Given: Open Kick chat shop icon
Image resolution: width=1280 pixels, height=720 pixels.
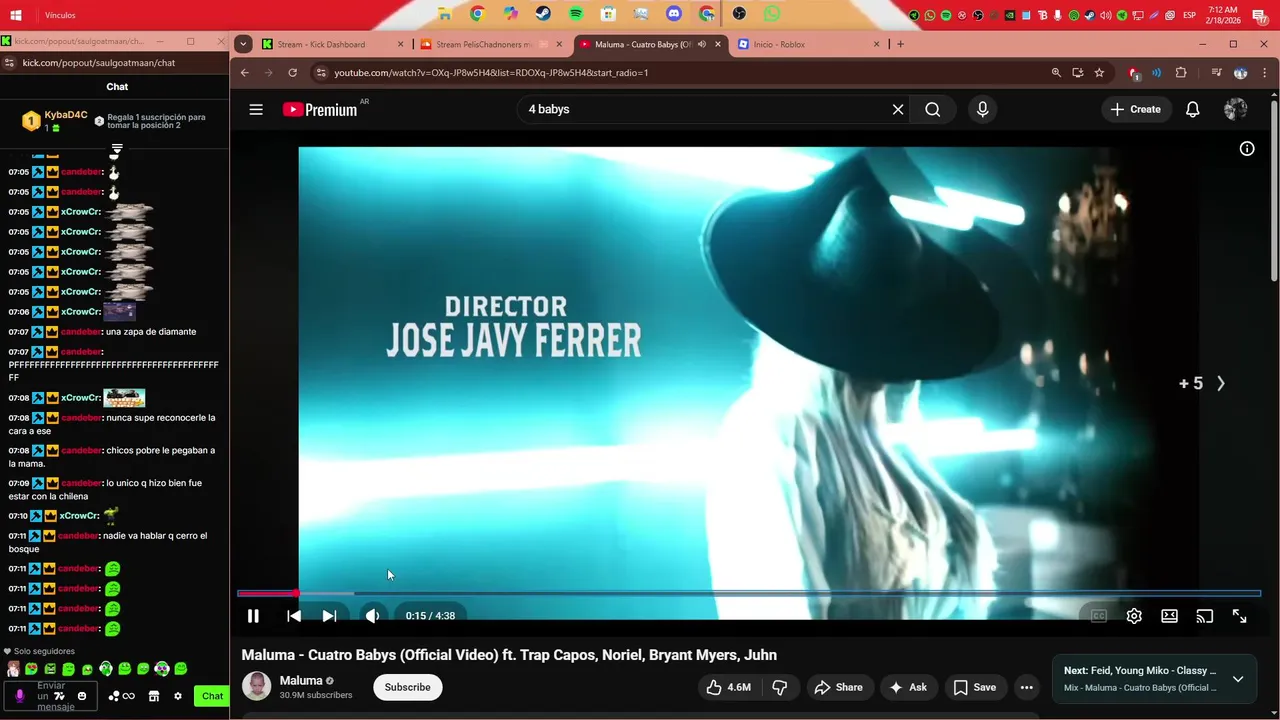Looking at the screenshot, I should (x=154, y=696).
